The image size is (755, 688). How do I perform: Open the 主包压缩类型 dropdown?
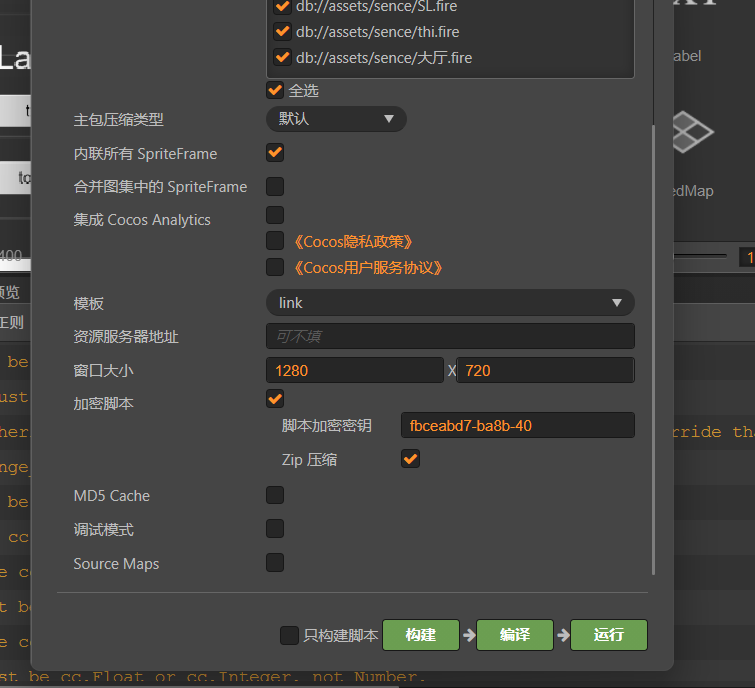pyautogui.click(x=336, y=119)
